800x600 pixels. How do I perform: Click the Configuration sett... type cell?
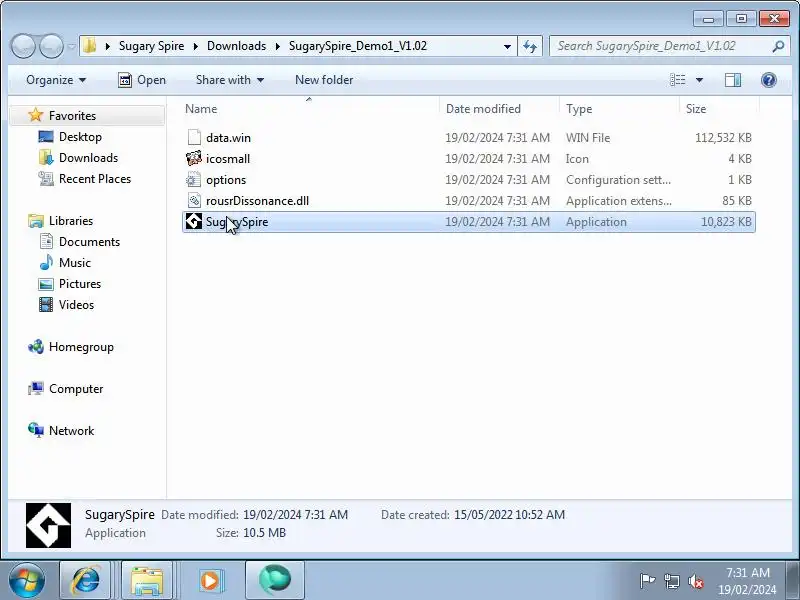click(618, 180)
